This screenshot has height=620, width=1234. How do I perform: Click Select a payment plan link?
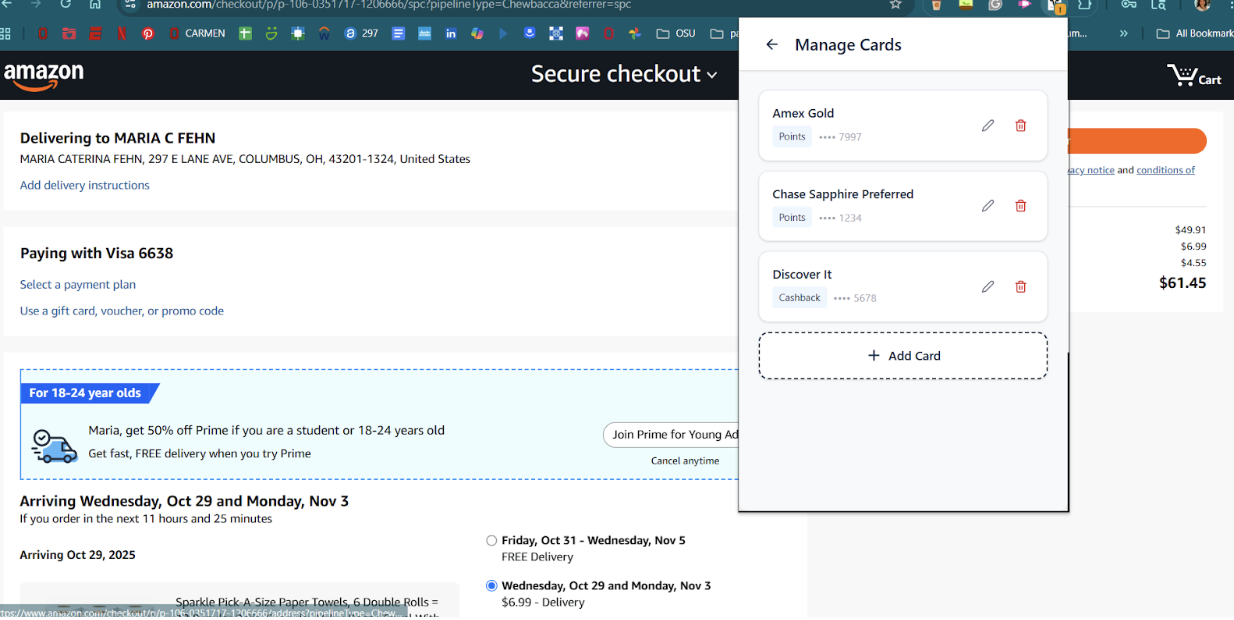[78, 285]
